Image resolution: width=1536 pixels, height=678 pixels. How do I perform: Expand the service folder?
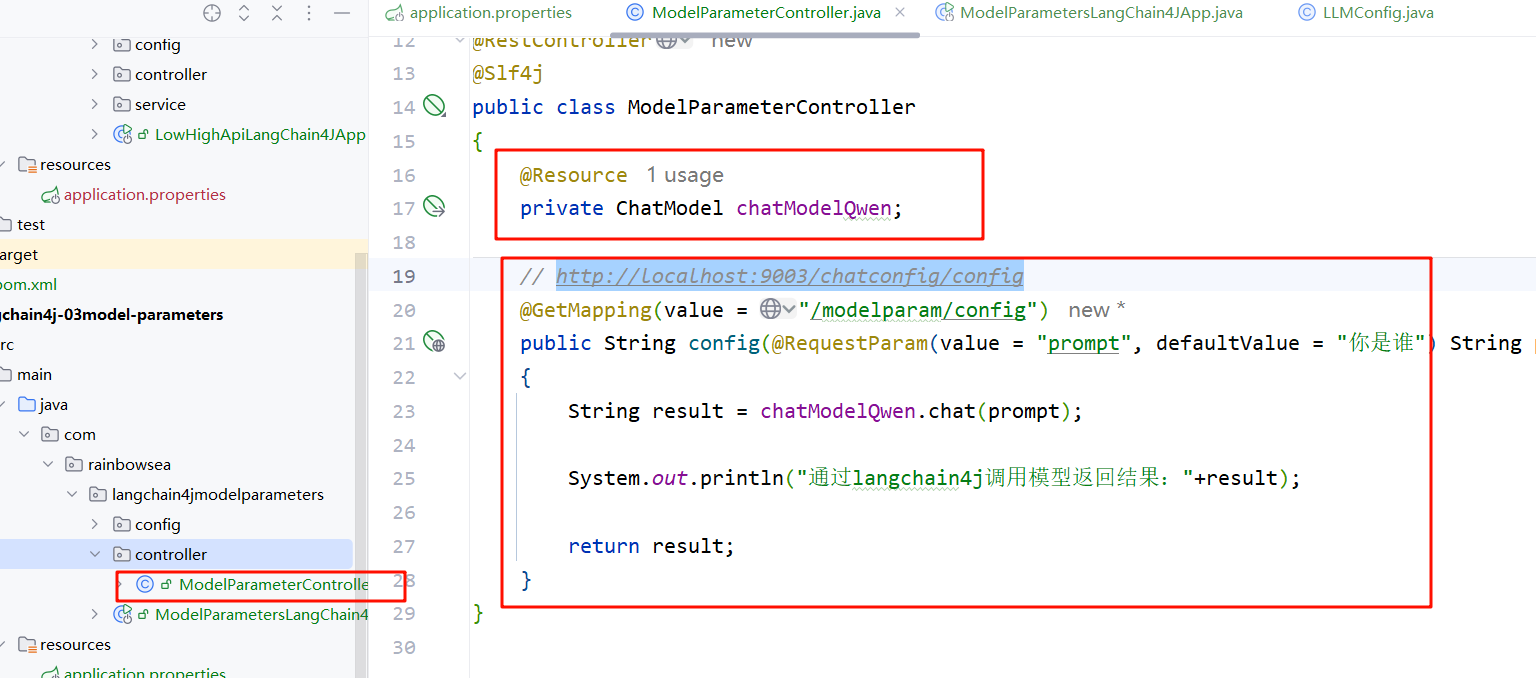click(95, 104)
